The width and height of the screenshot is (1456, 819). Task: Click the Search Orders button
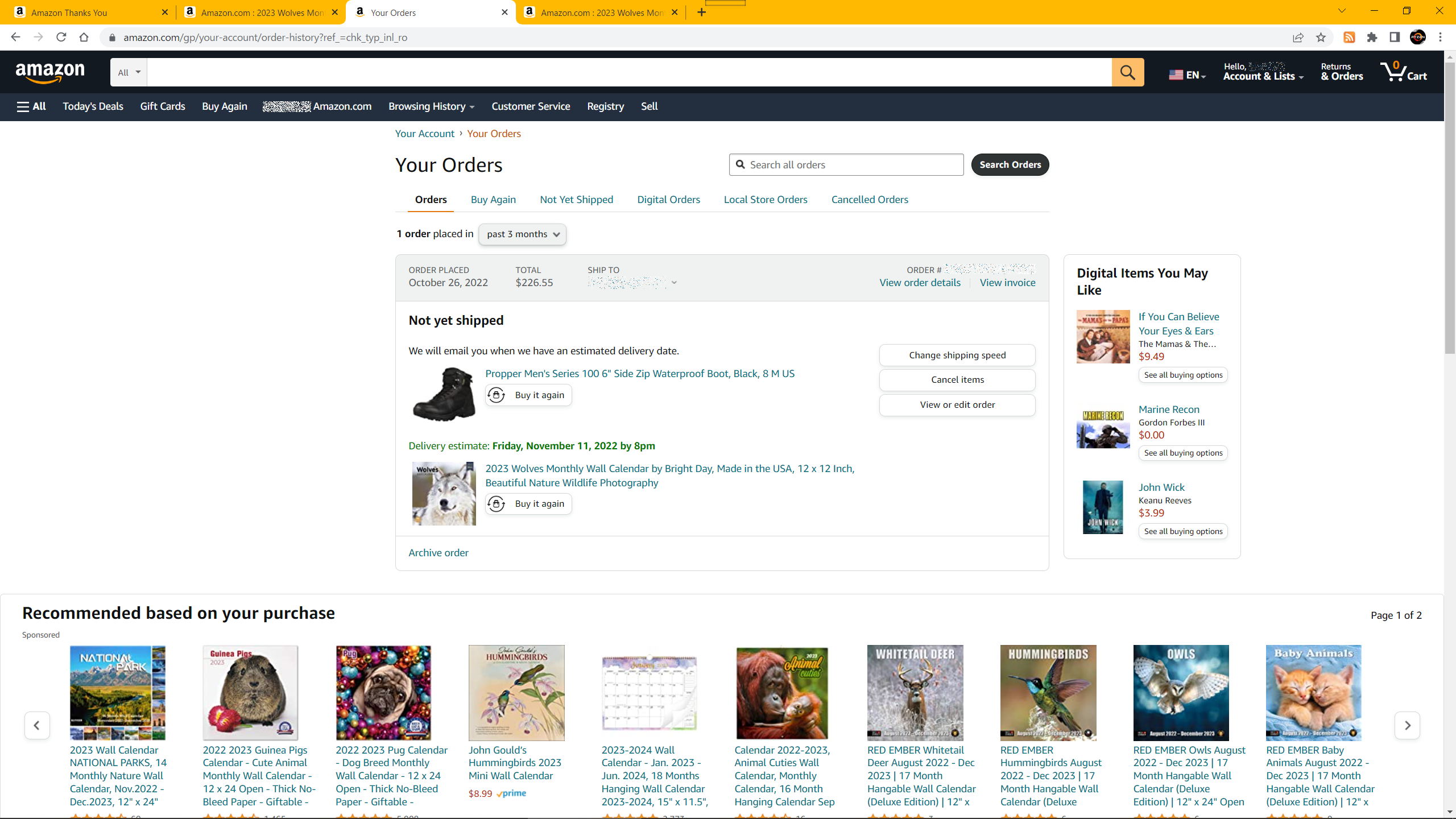pyautogui.click(x=1010, y=165)
